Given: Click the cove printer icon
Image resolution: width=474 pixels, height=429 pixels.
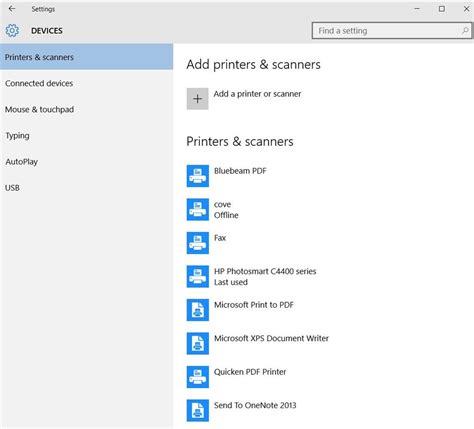Looking at the screenshot, I should click(198, 209).
